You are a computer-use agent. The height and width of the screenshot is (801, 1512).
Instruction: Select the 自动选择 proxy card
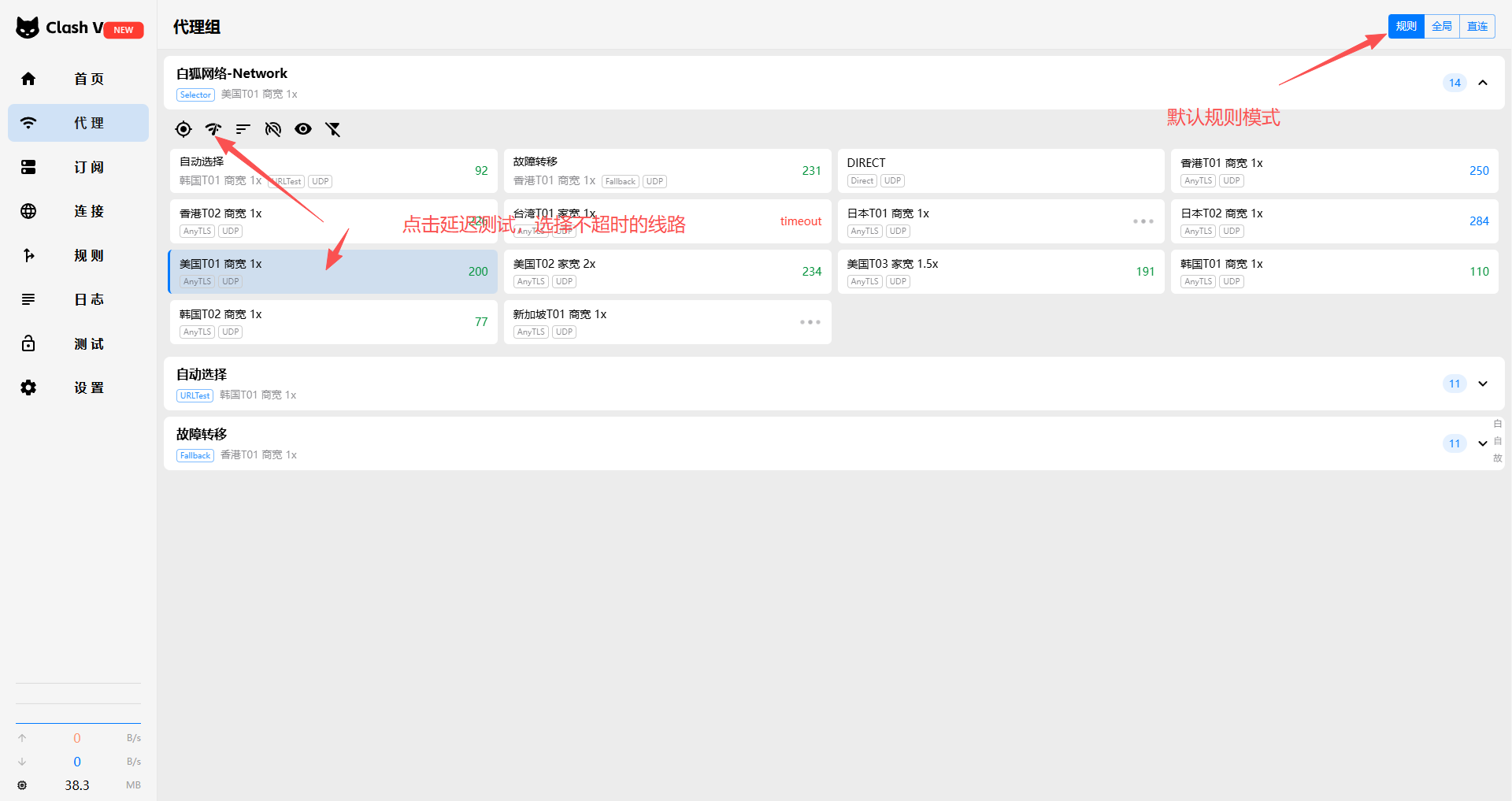(x=334, y=171)
